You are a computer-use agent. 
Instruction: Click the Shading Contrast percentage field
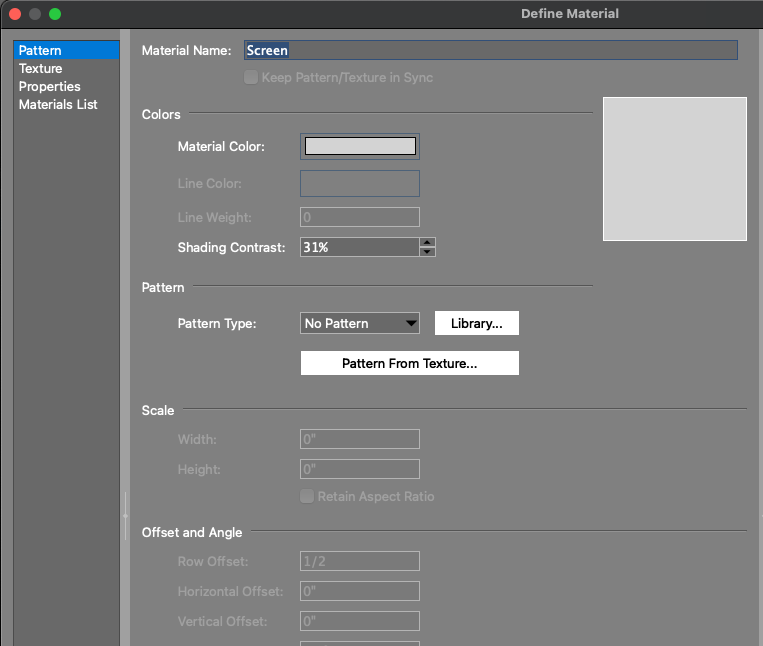click(358, 247)
